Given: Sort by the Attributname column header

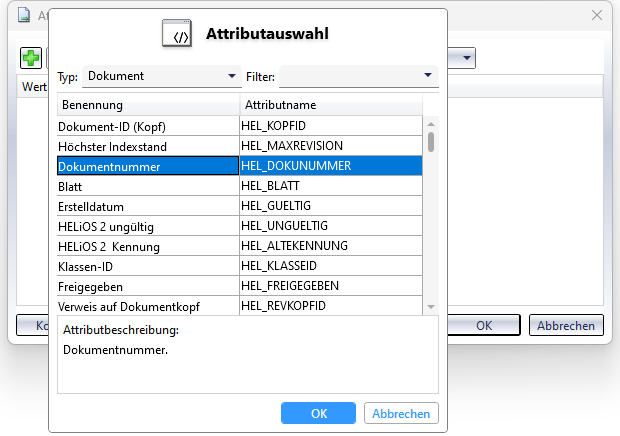Looking at the screenshot, I should pos(330,105).
